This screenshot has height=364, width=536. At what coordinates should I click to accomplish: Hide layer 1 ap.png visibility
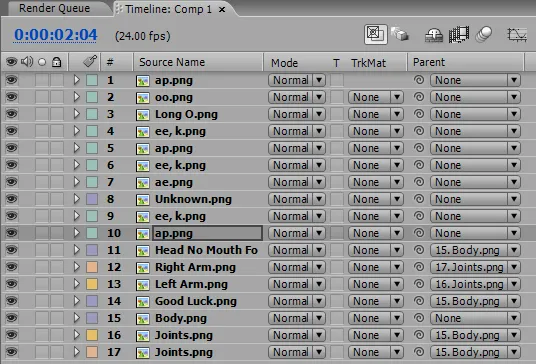11,80
